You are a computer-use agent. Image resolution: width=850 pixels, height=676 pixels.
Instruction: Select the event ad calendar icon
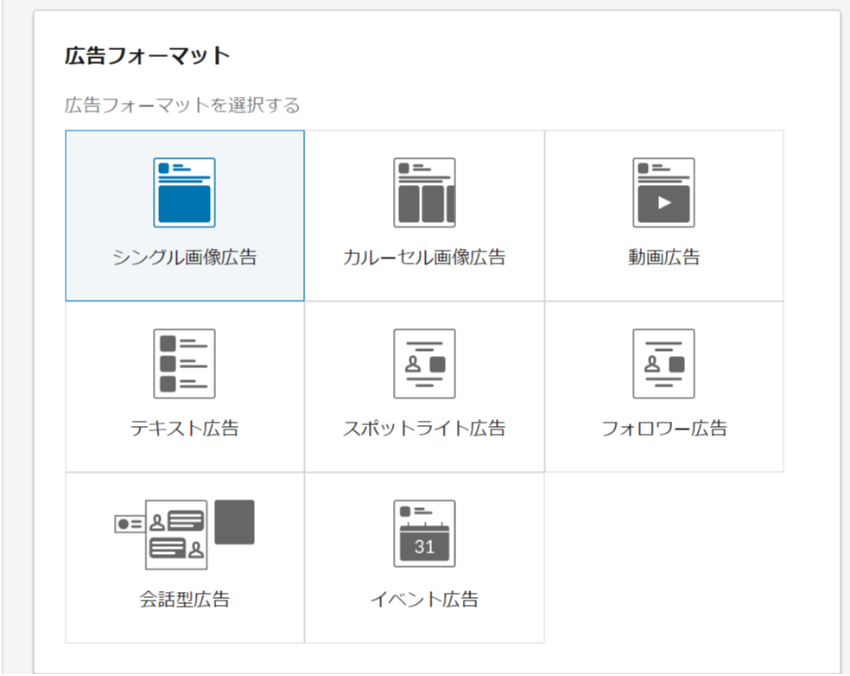pyautogui.click(x=424, y=535)
